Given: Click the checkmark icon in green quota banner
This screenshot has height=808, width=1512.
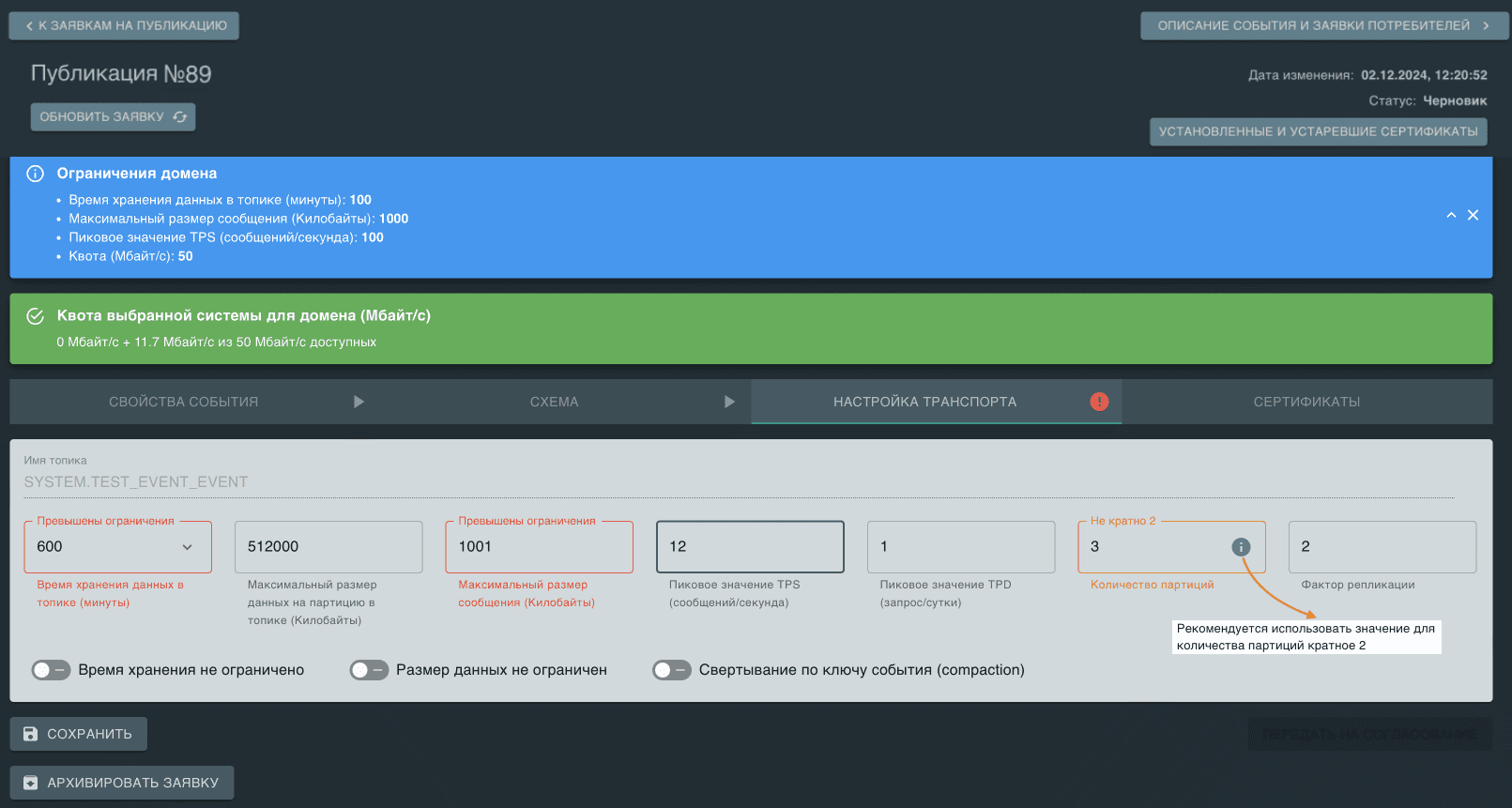Looking at the screenshot, I should tap(36, 316).
